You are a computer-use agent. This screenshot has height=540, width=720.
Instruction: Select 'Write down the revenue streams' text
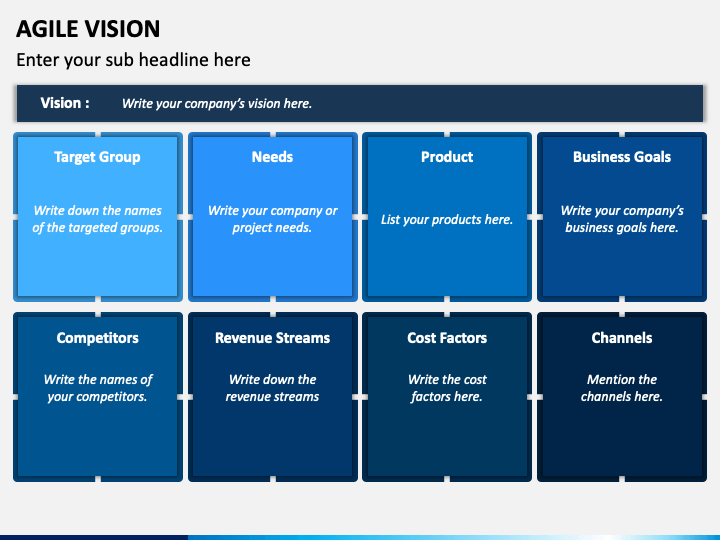click(x=272, y=388)
